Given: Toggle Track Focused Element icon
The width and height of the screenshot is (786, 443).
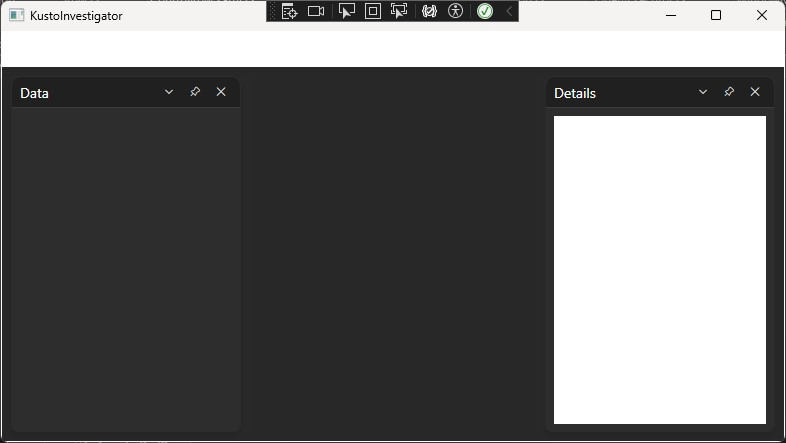Looking at the screenshot, I should point(399,11).
